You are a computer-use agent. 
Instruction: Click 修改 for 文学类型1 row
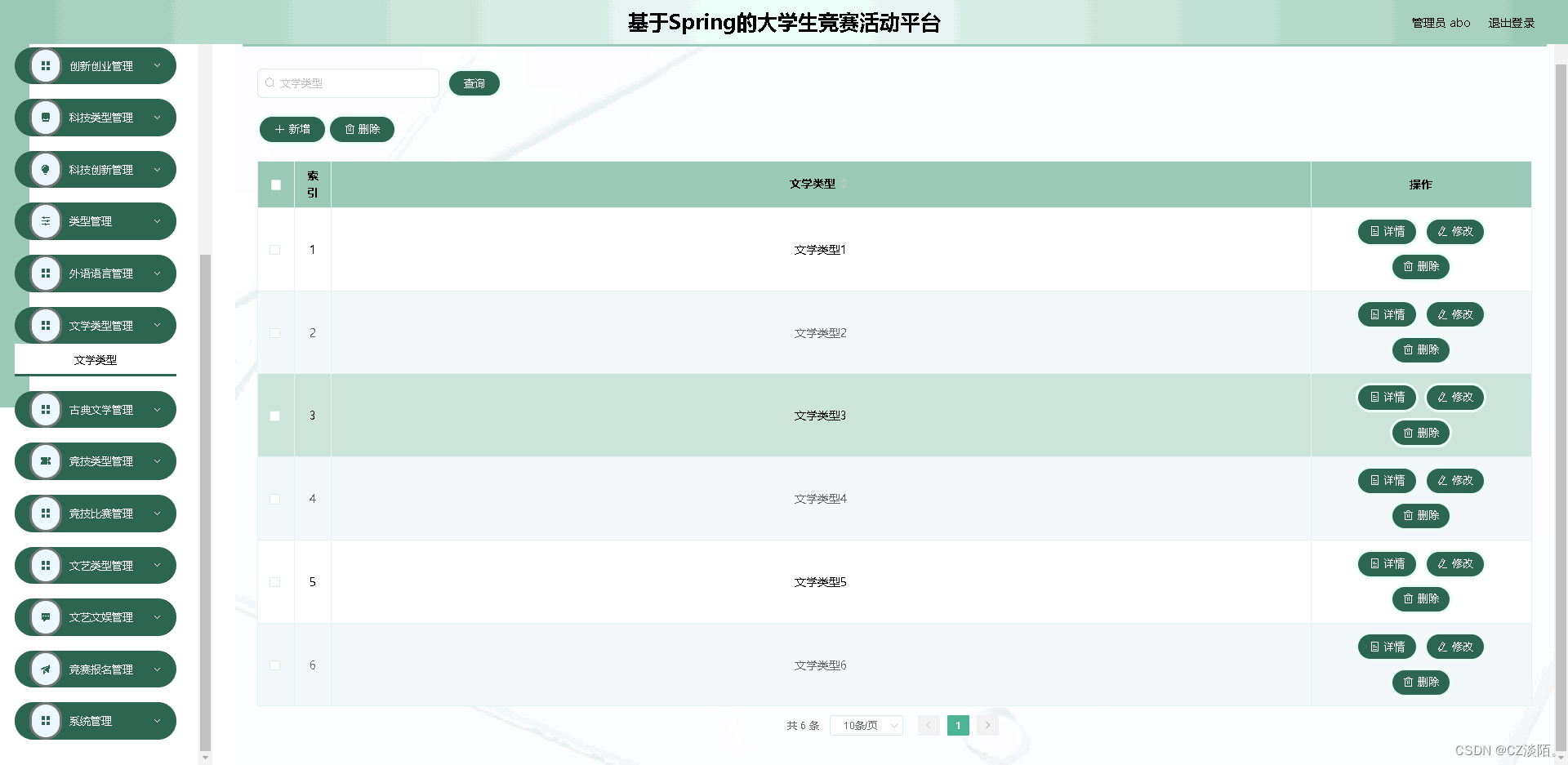(x=1454, y=232)
